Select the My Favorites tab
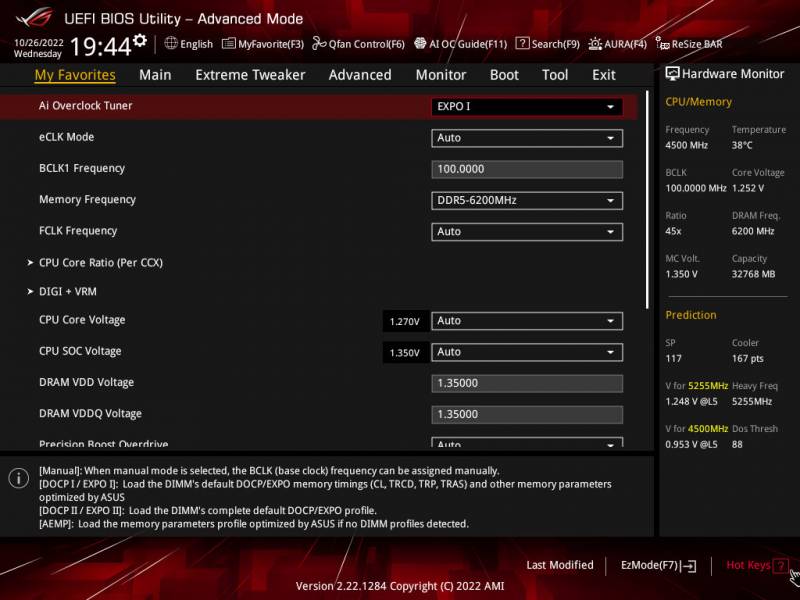Image resolution: width=800 pixels, height=600 pixels. 75,75
